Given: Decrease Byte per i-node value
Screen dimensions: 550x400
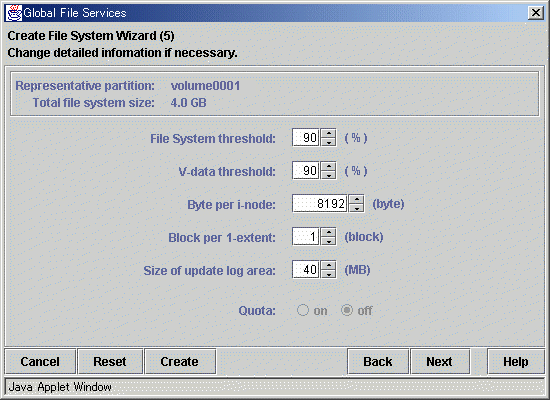Looking at the screenshot, I should [356, 208].
